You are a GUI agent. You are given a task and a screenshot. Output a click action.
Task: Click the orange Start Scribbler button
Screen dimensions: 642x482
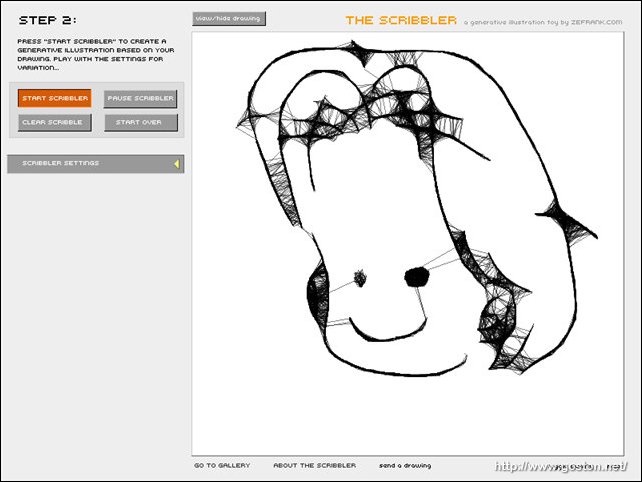[x=54, y=98]
